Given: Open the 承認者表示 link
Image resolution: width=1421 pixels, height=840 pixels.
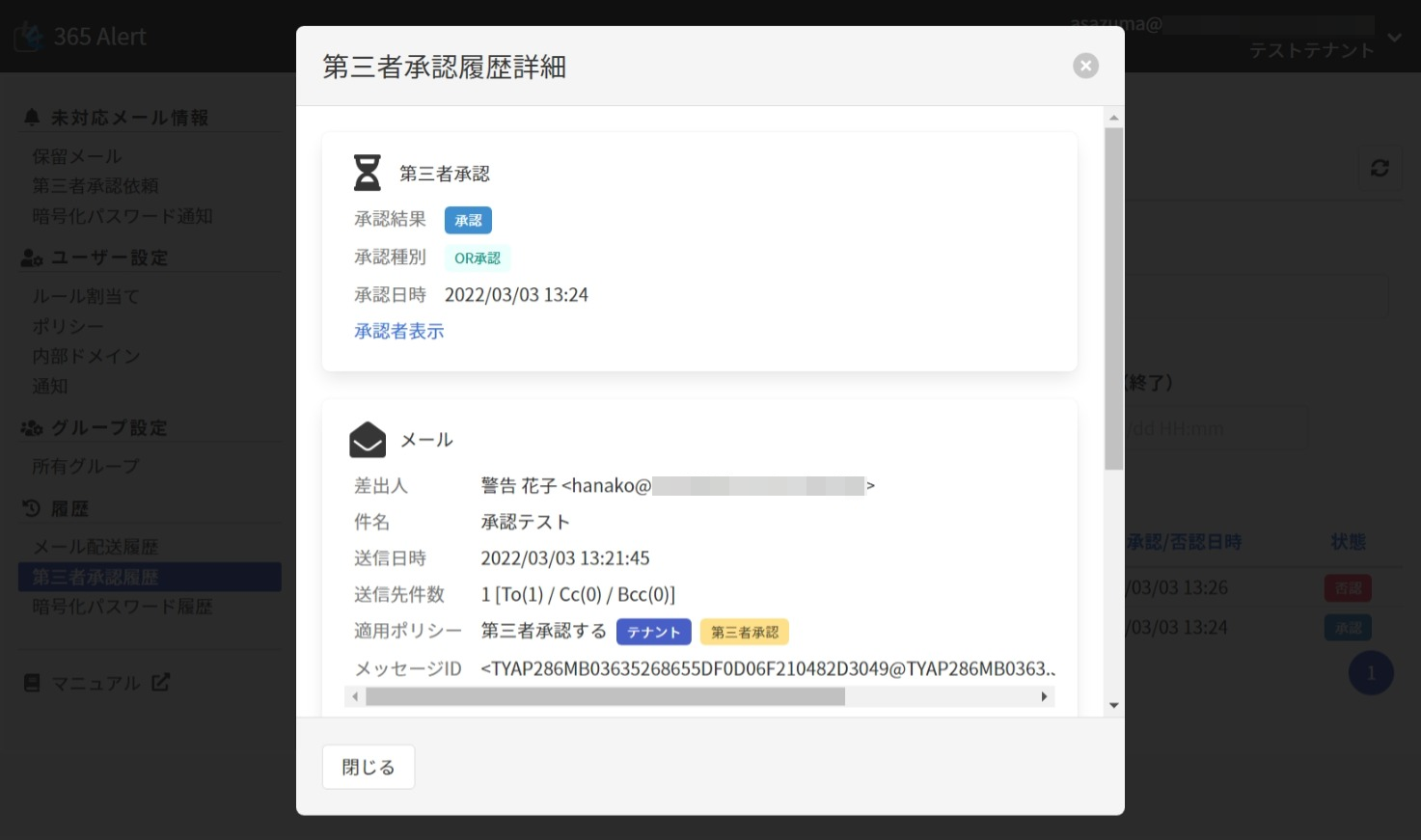Looking at the screenshot, I should (x=398, y=331).
